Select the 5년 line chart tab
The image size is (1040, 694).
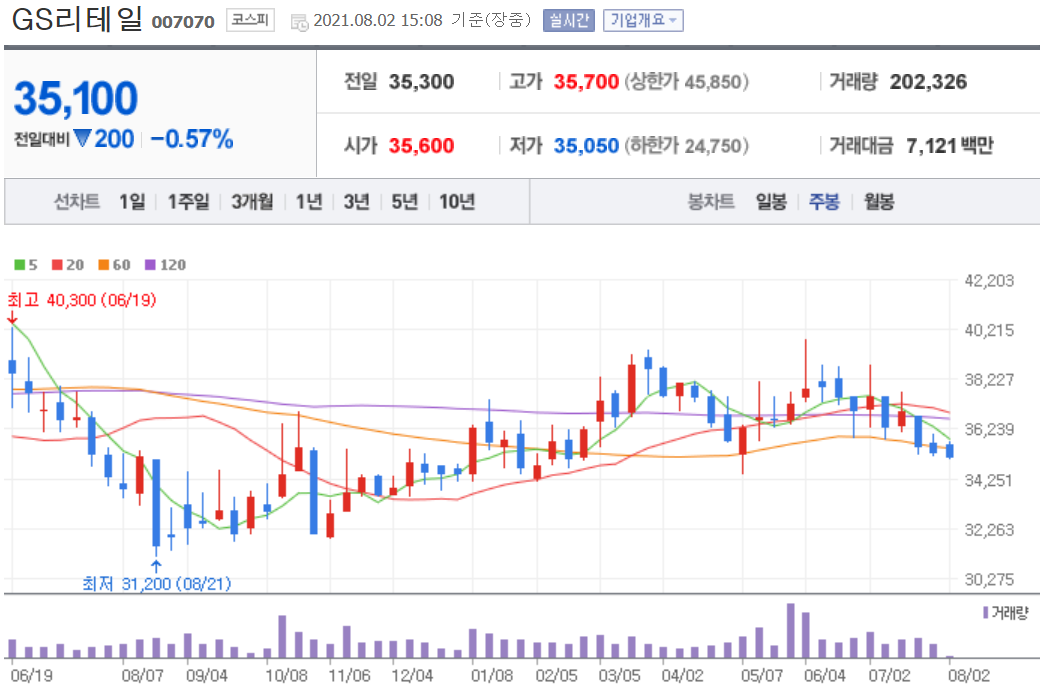pos(405,201)
